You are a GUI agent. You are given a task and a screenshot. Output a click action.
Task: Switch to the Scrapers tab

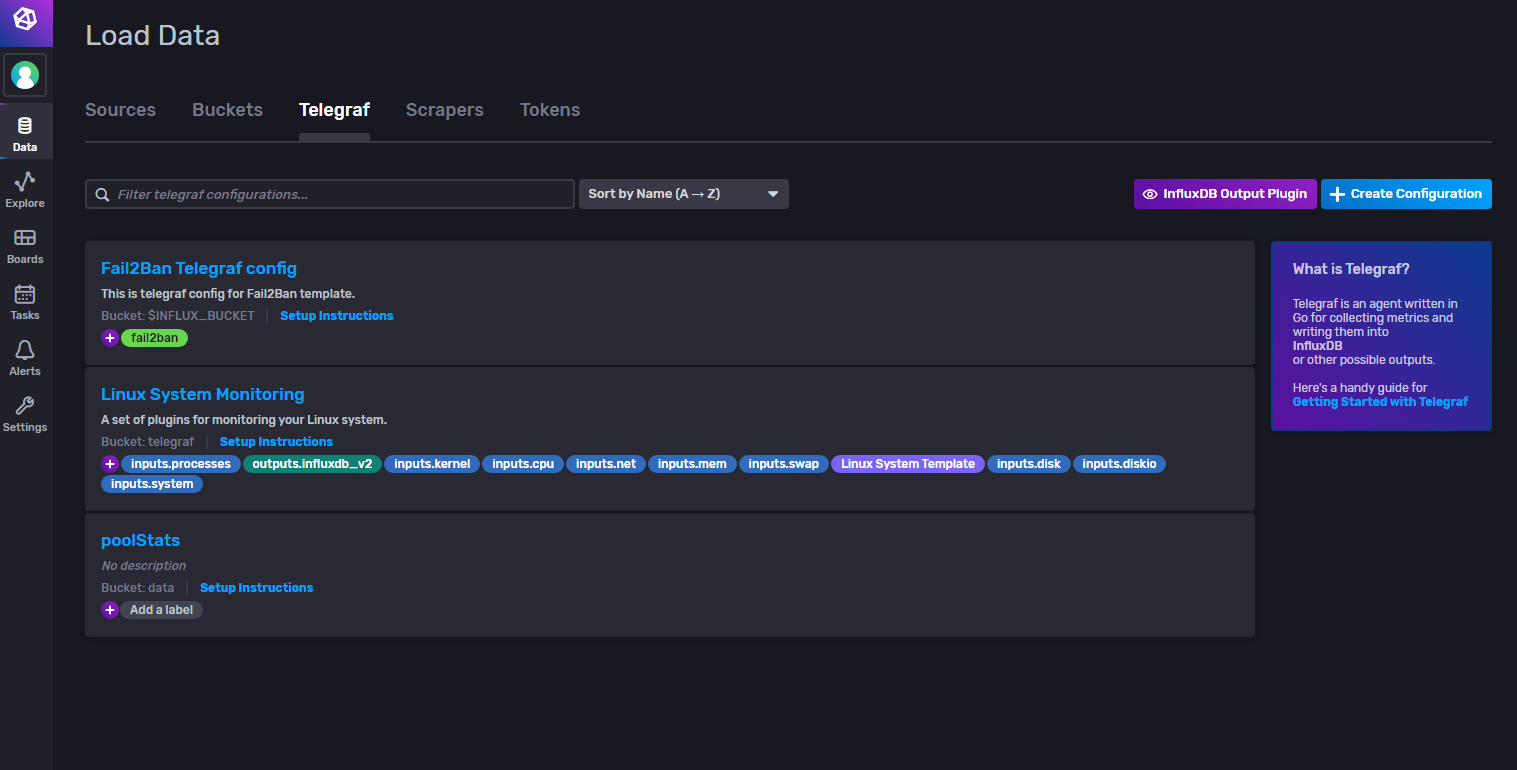click(x=444, y=110)
